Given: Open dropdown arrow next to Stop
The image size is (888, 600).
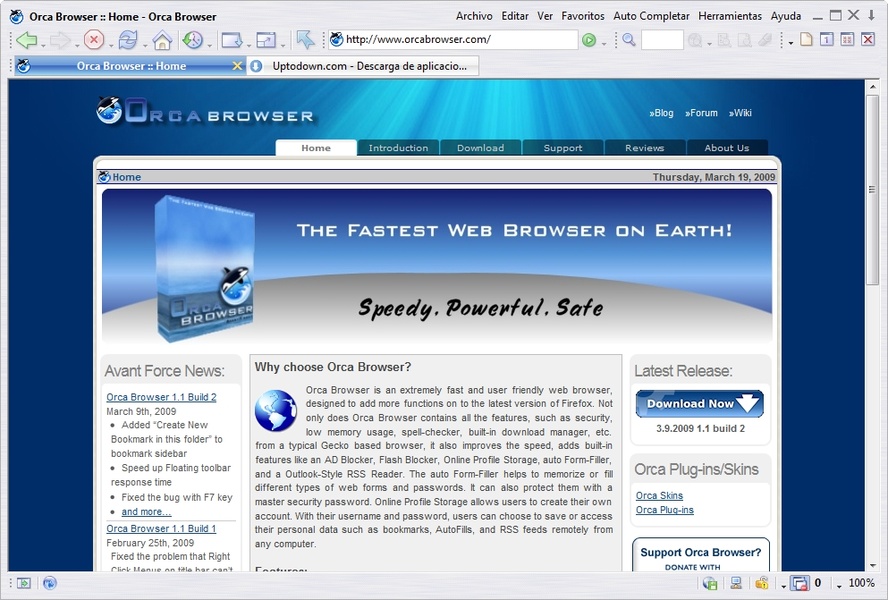Looking at the screenshot, I should click(111, 44).
